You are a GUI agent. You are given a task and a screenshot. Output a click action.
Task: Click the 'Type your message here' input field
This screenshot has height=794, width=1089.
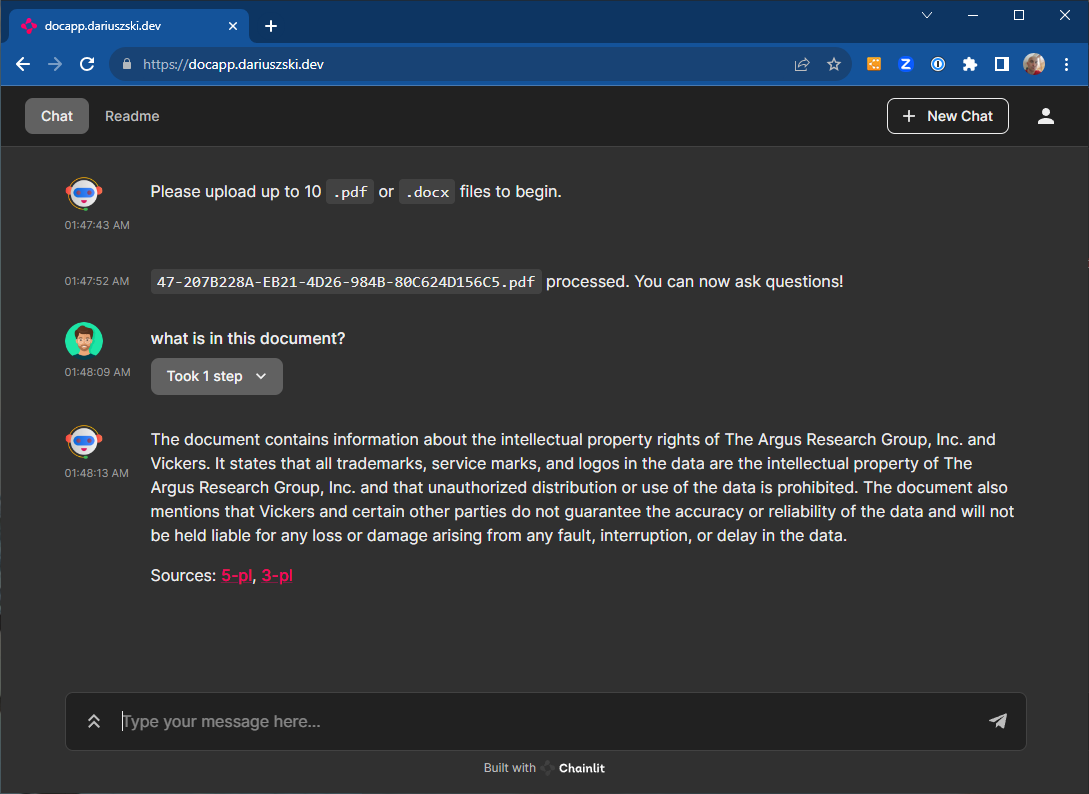[x=540, y=721]
